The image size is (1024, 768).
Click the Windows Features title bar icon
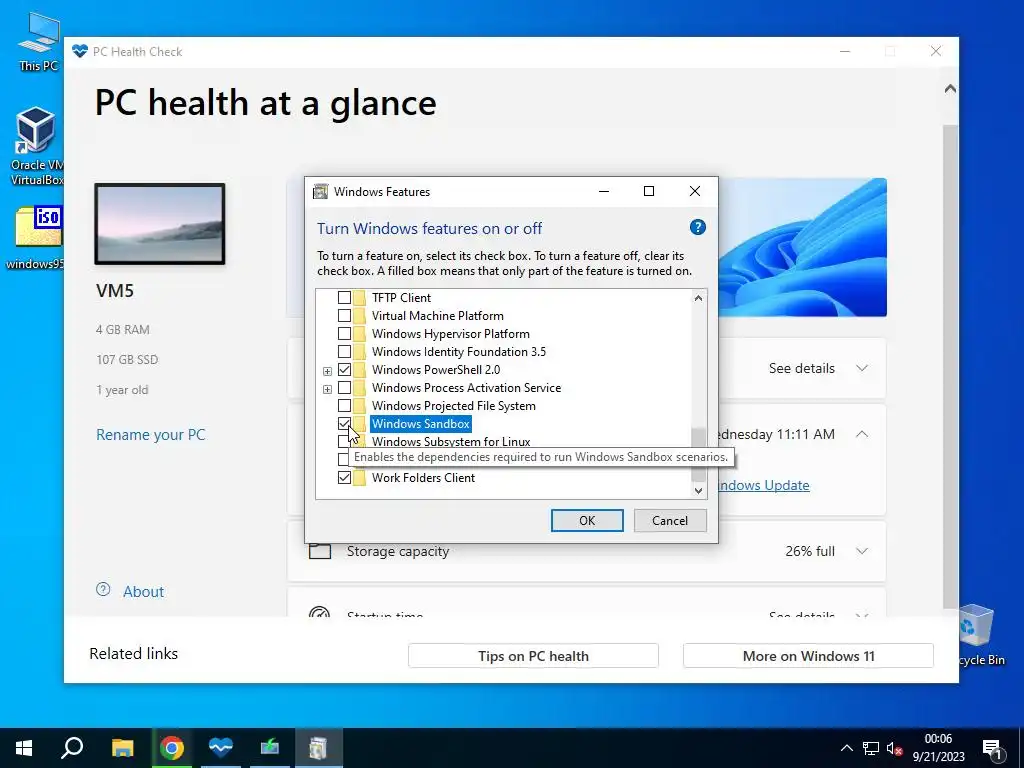coord(320,191)
